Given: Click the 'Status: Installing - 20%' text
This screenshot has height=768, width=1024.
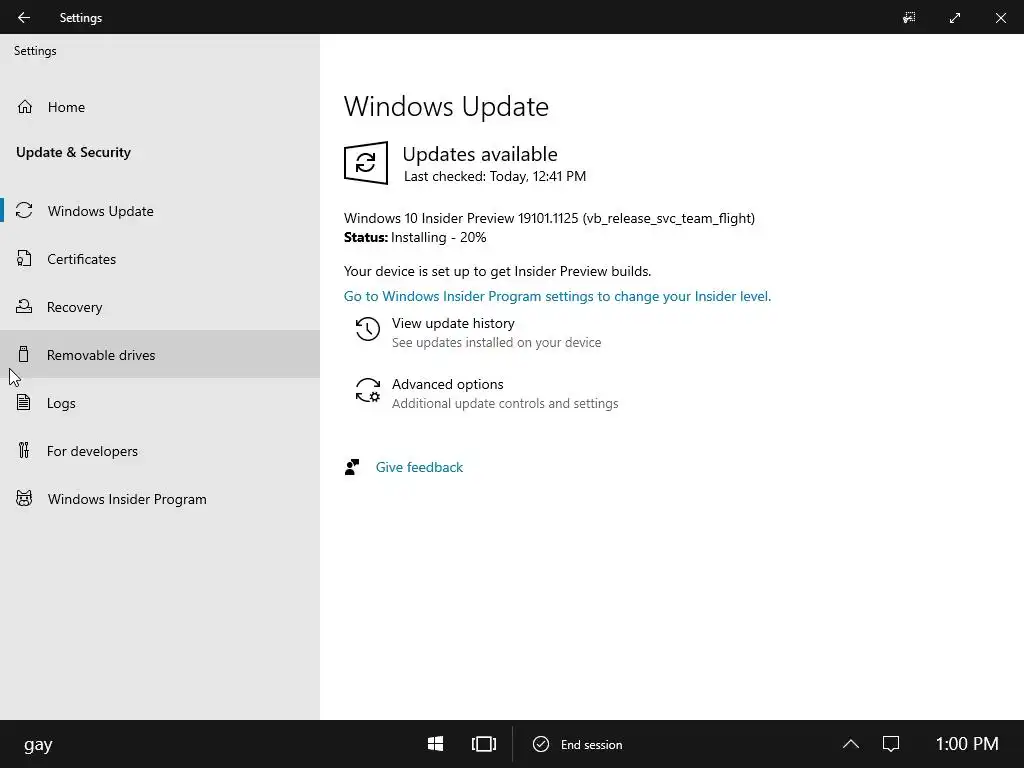Looking at the screenshot, I should coord(415,237).
